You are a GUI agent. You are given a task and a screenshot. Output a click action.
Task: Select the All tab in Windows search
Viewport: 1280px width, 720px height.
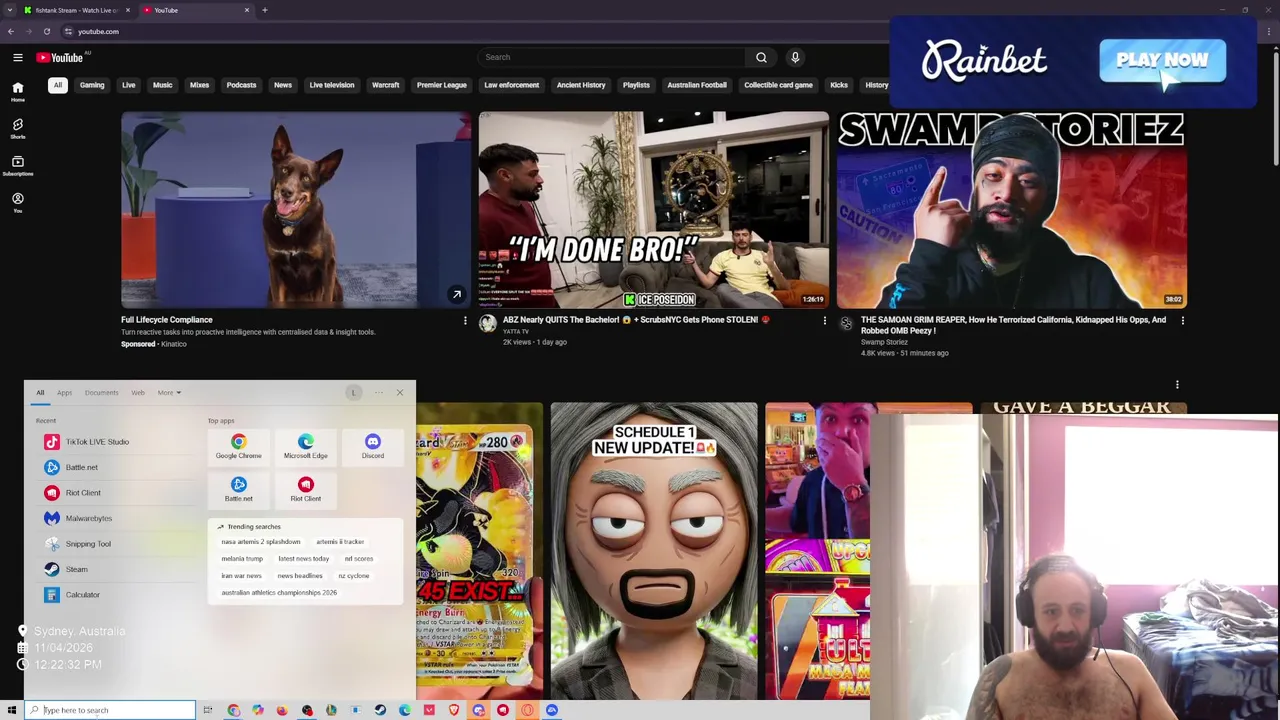(40, 393)
